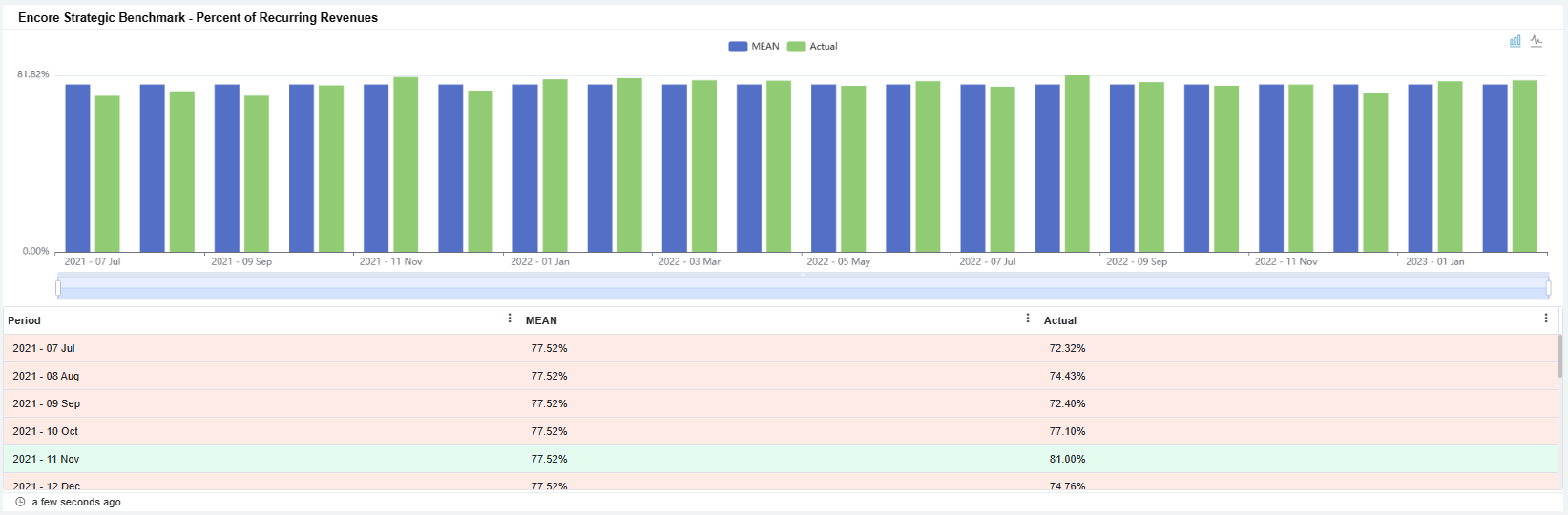Click the green Actual bar for 2022 - 08 Aug
The image size is (1568, 515).
[1077, 162]
